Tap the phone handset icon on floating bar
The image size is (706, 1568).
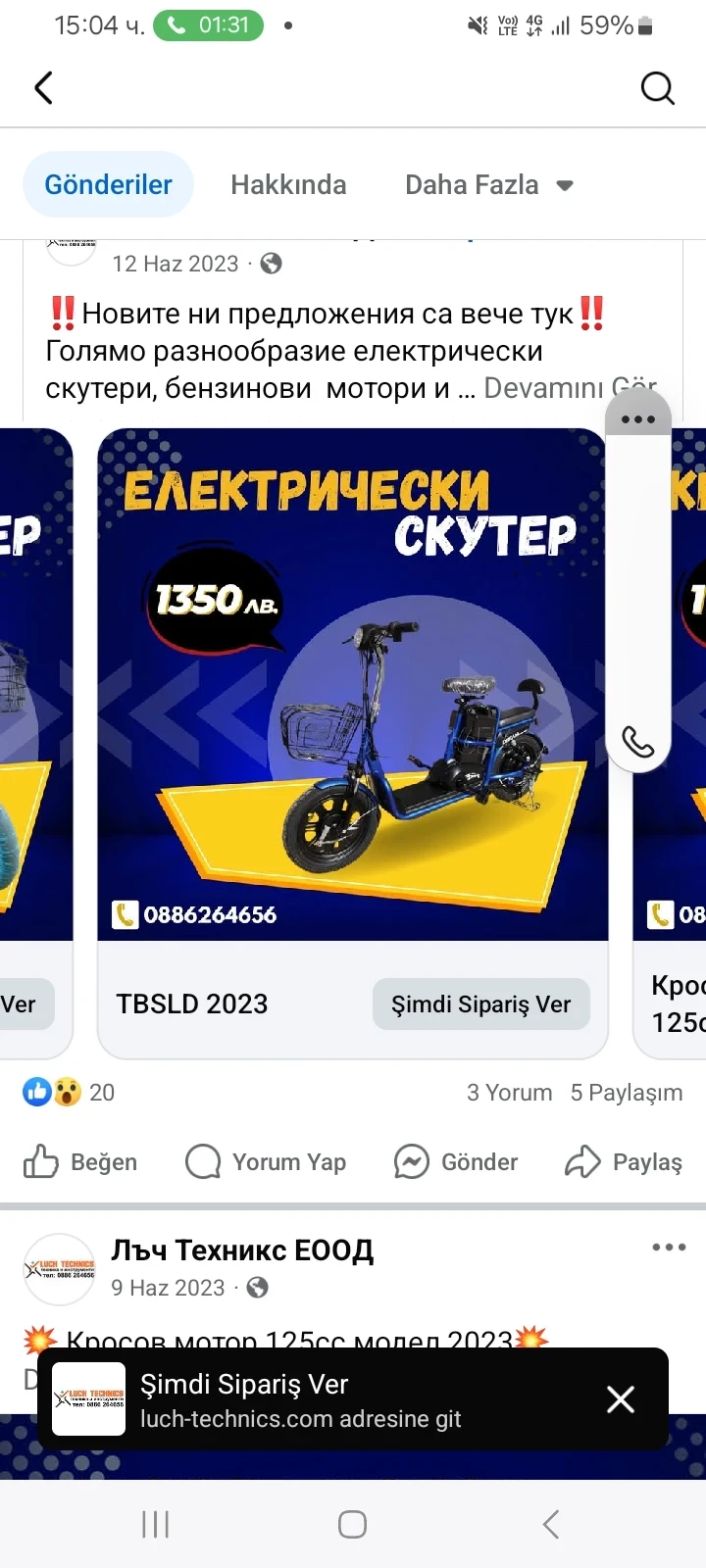point(638,742)
